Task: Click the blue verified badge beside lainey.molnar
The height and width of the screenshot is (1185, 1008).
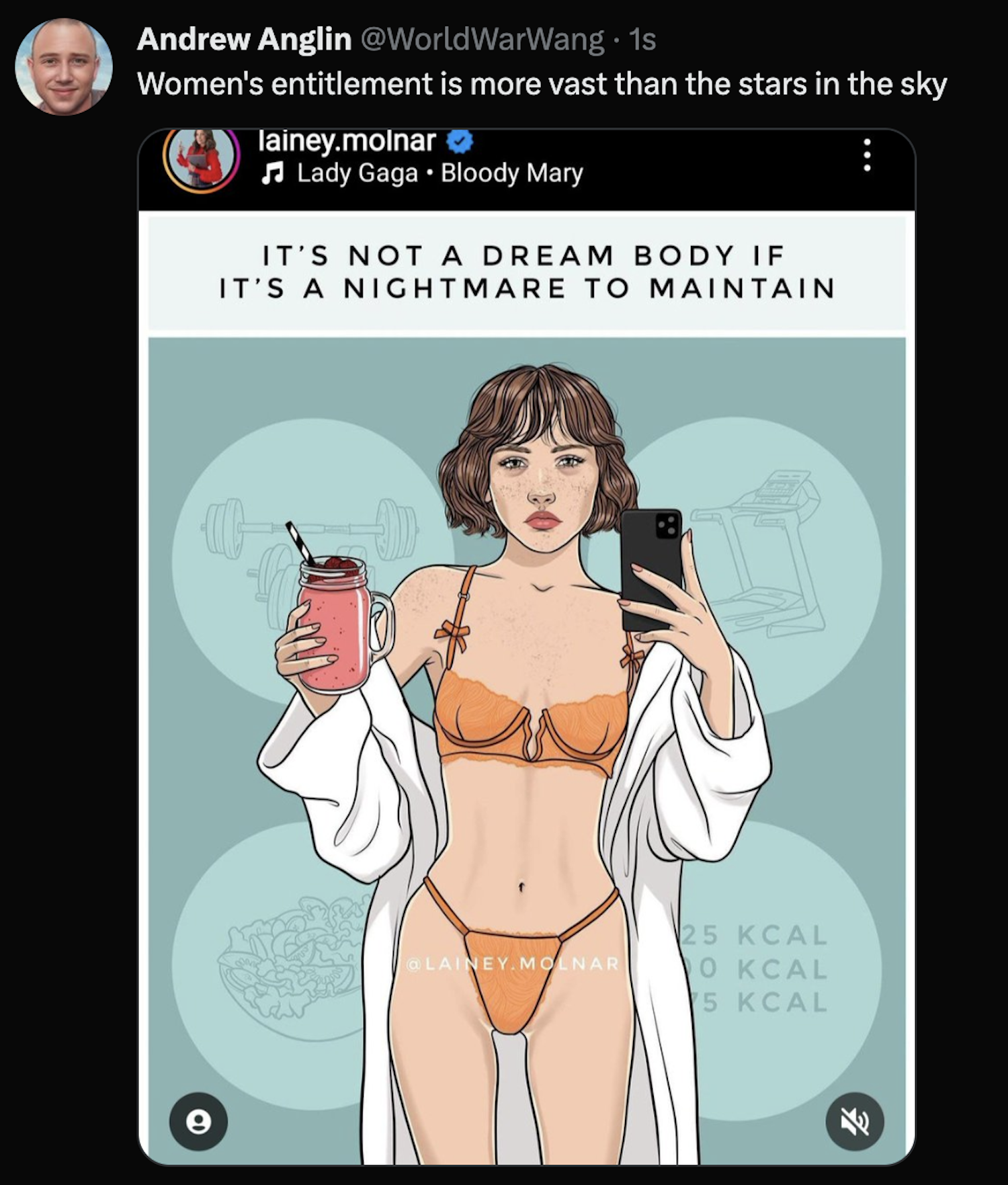Action: [x=461, y=141]
